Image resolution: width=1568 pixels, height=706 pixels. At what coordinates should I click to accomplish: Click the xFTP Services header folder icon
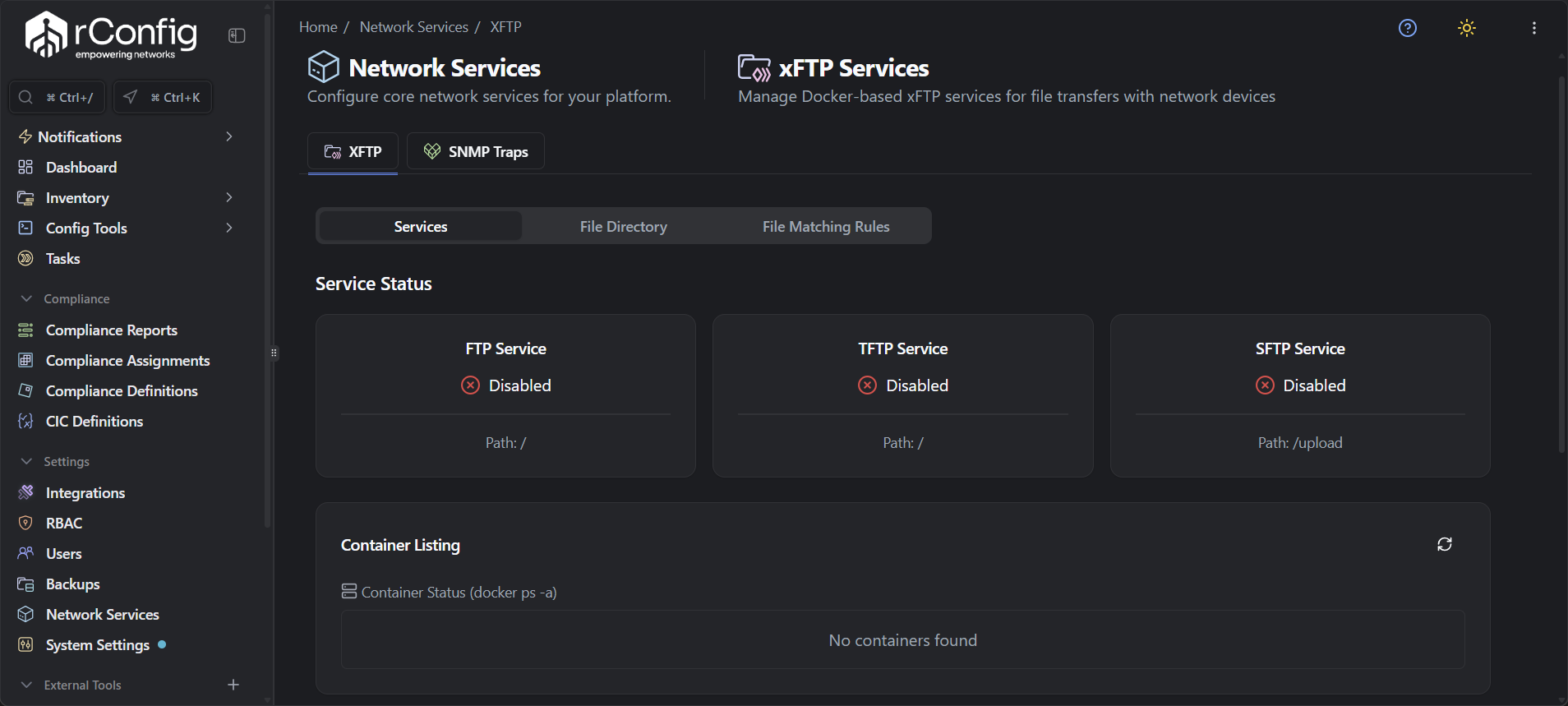754,67
